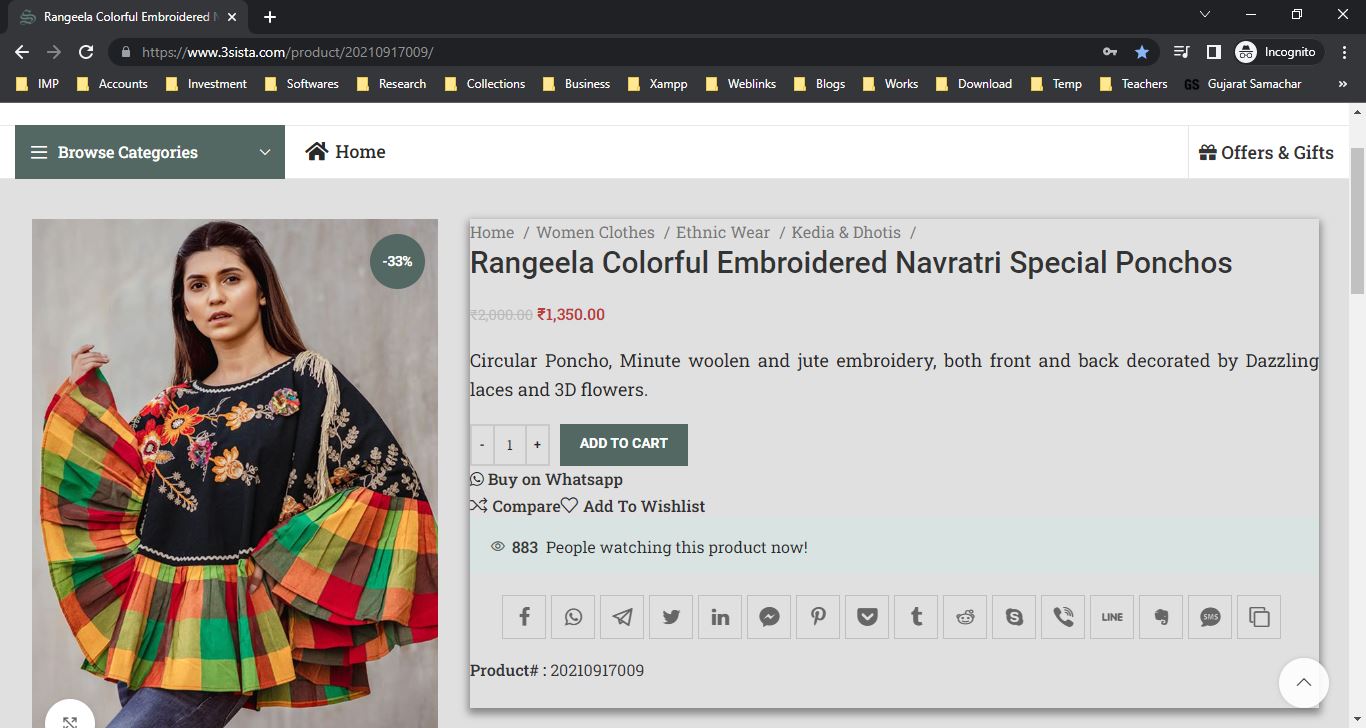Image resolution: width=1366 pixels, height=728 pixels.
Task: Open Offers & Gifts menu
Action: (1266, 153)
